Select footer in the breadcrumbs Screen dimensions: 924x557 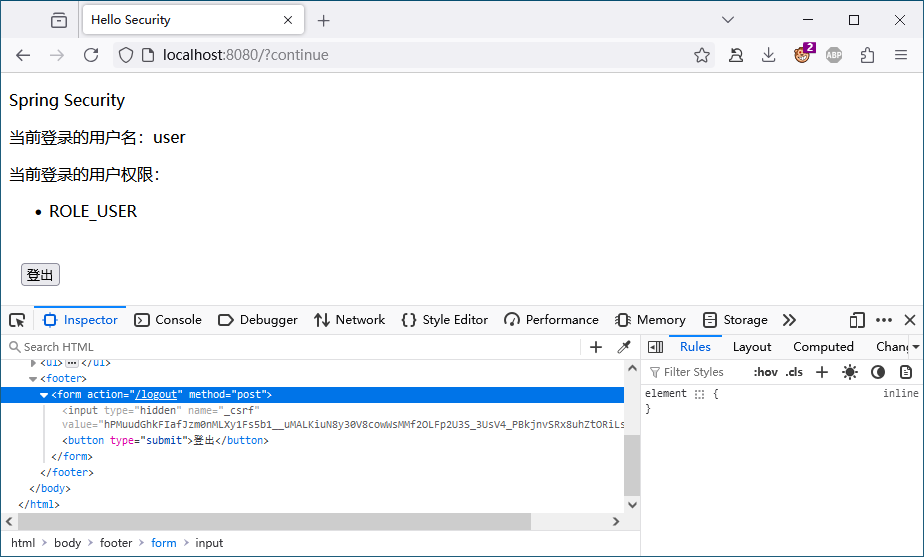click(x=116, y=543)
